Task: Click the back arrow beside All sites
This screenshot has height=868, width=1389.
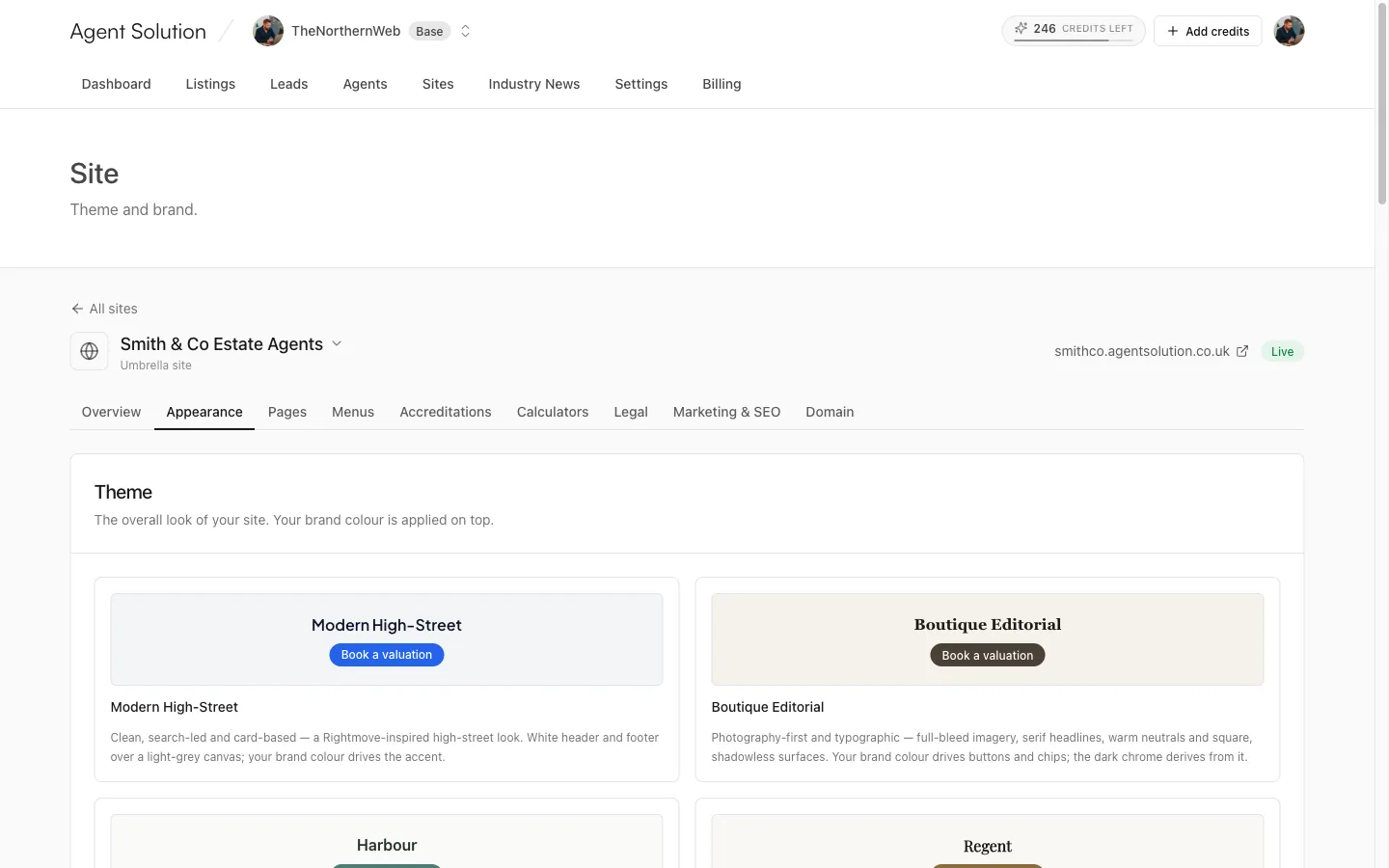Action: [77, 309]
